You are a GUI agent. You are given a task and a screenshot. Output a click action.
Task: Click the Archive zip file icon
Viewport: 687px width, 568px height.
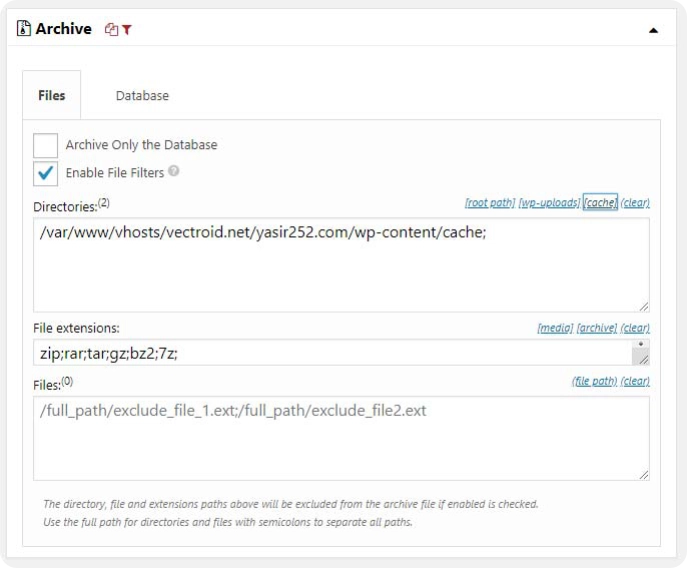click(x=24, y=28)
